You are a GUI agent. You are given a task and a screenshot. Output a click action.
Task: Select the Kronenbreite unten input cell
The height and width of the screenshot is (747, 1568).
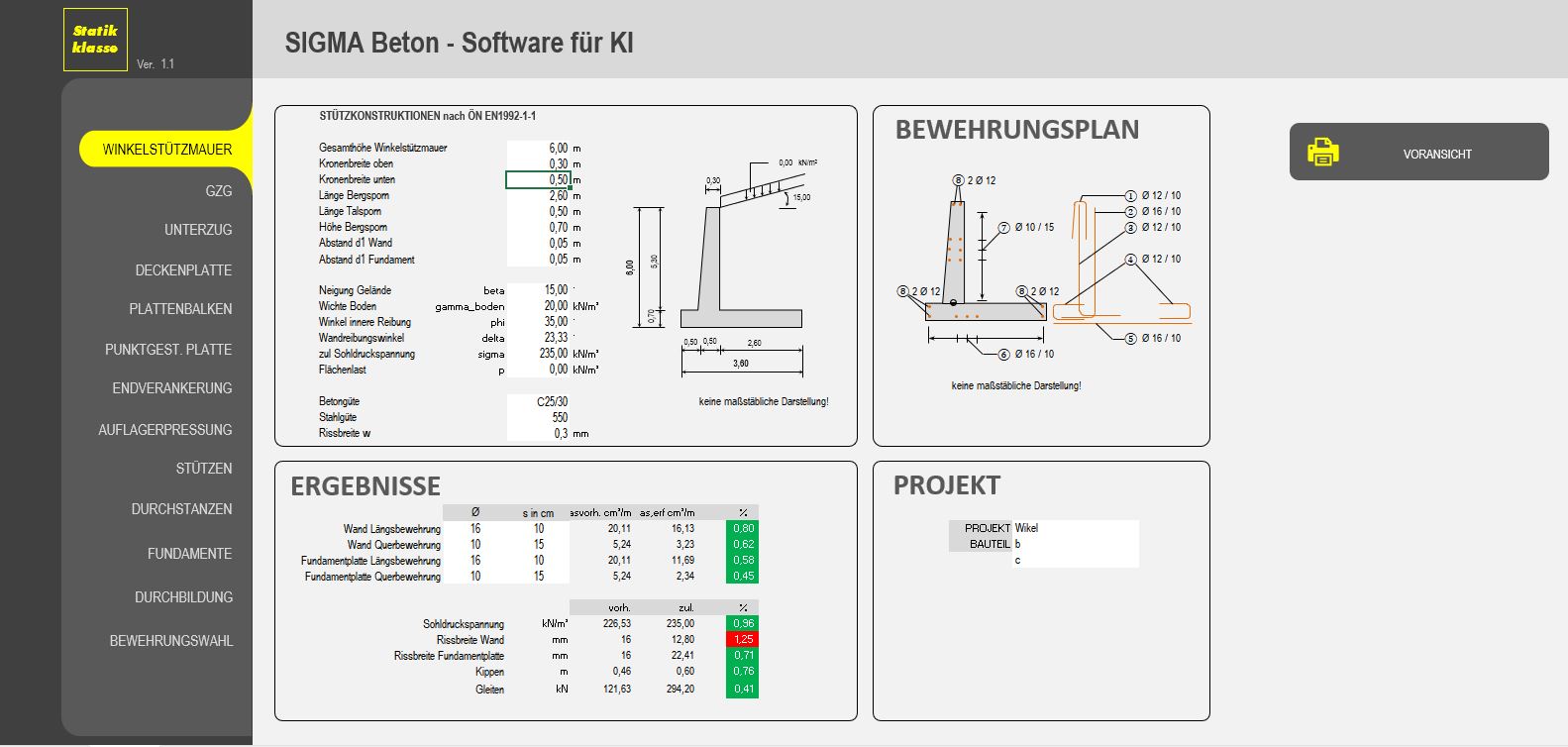click(x=538, y=179)
